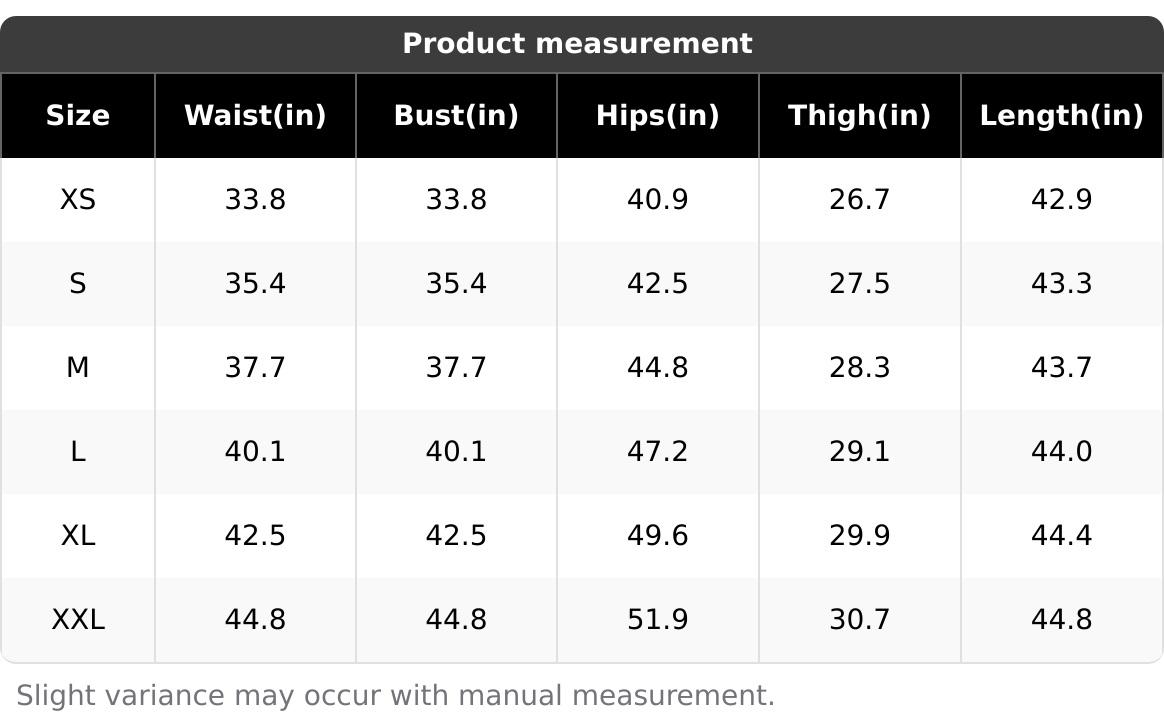Select the M size row label
This screenshot has height=728, width=1164.
[x=78, y=368]
